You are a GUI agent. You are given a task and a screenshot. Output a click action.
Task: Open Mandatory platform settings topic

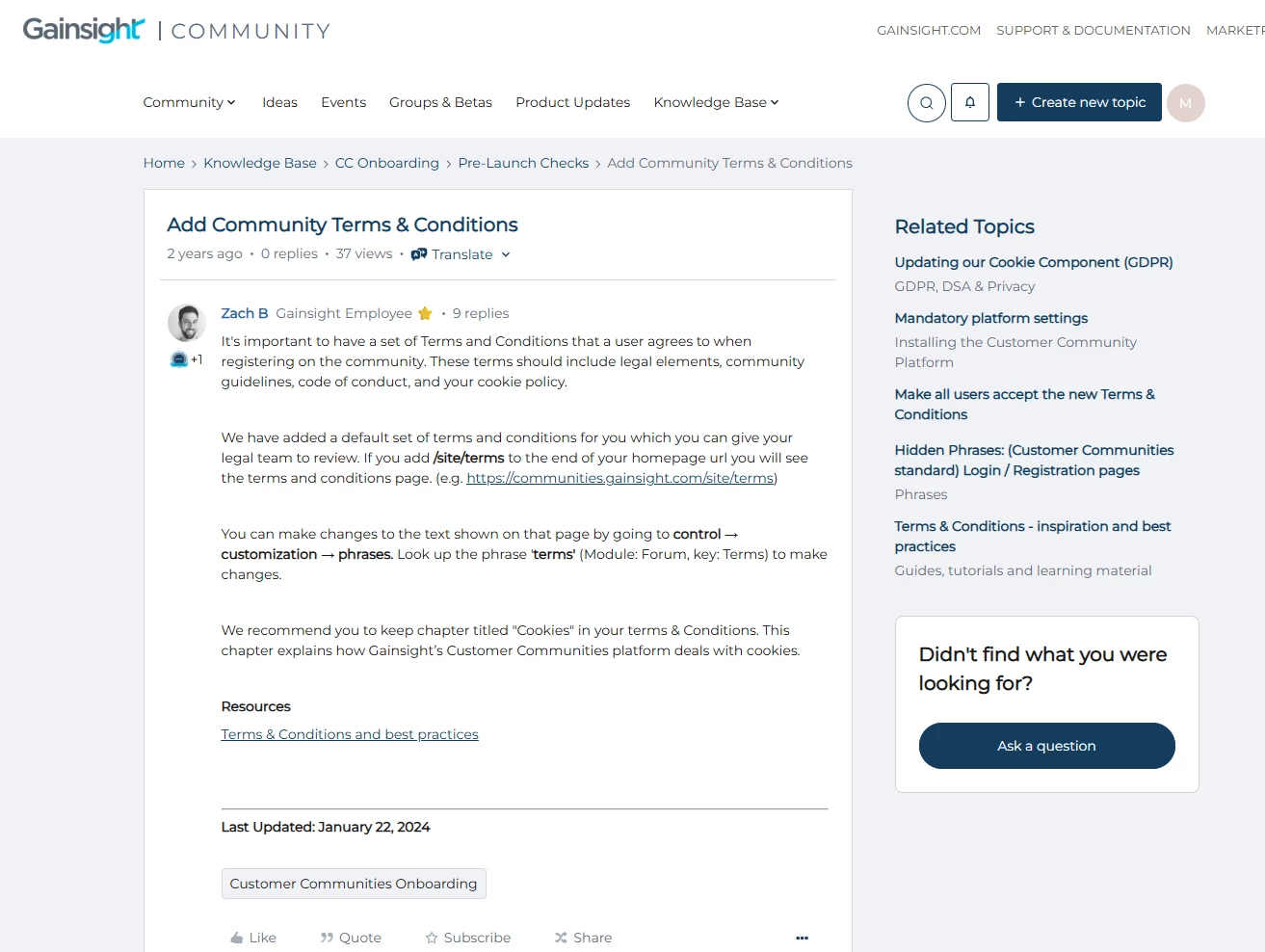tap(990, 318)
